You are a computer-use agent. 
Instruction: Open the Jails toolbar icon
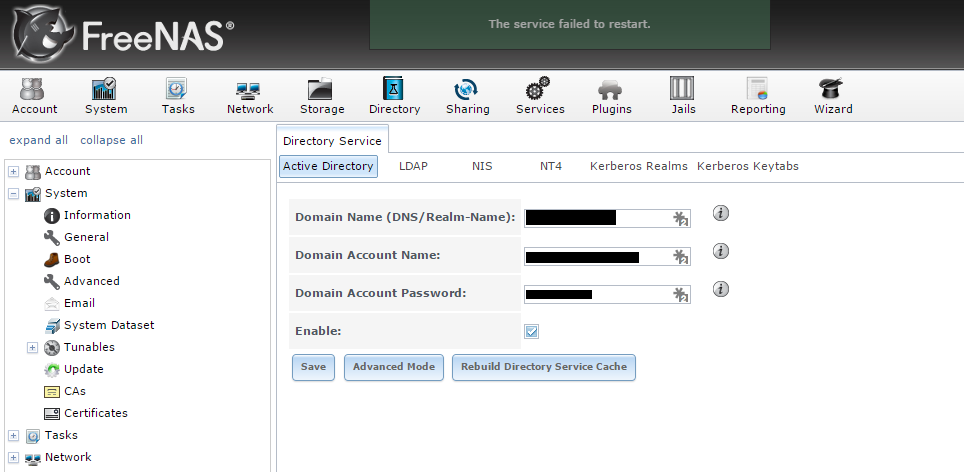point(682,96)
